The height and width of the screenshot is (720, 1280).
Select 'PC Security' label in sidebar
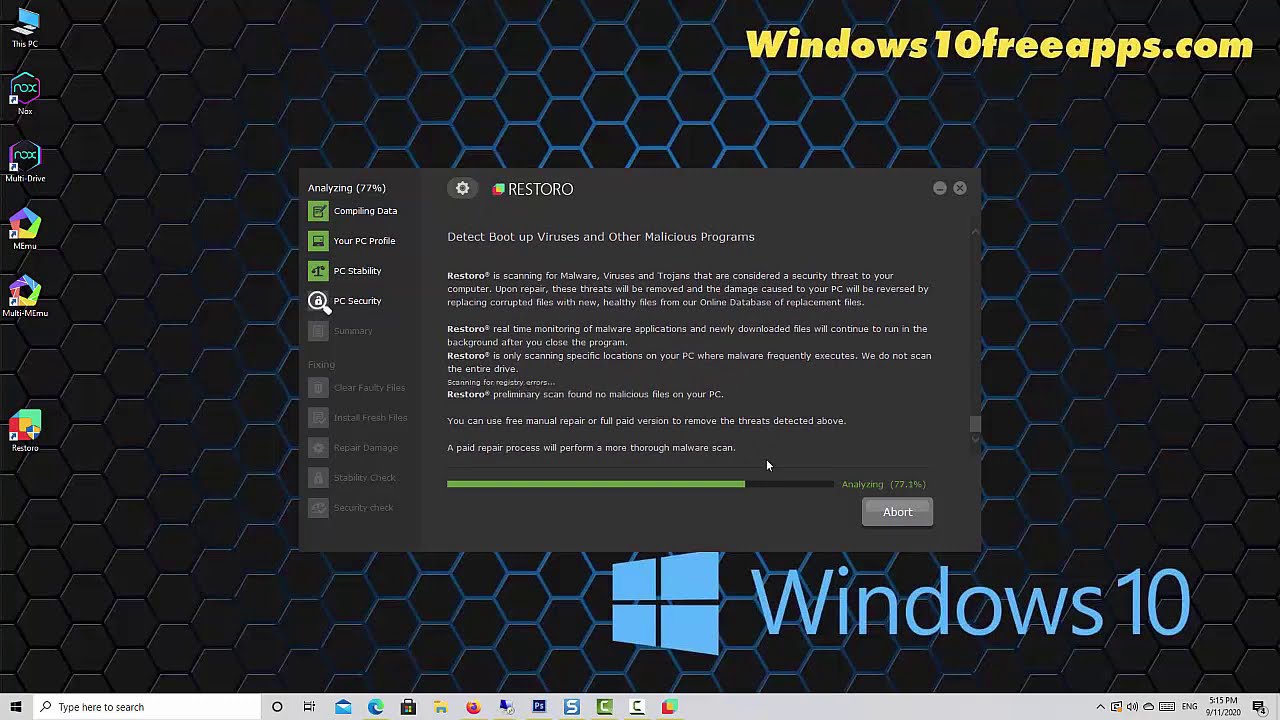tap(357, 301)
